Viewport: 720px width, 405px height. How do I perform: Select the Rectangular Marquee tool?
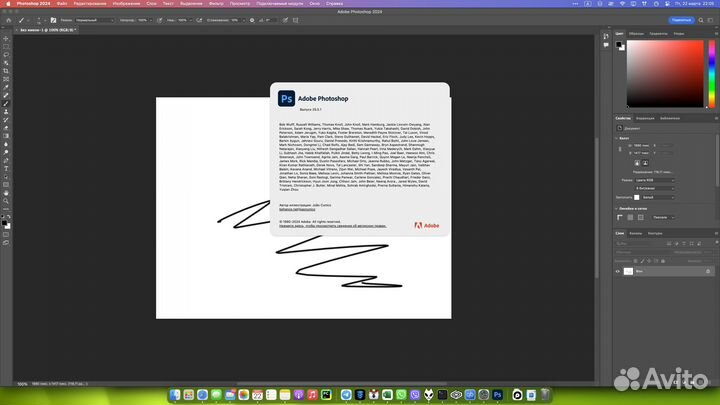point(6,47)
